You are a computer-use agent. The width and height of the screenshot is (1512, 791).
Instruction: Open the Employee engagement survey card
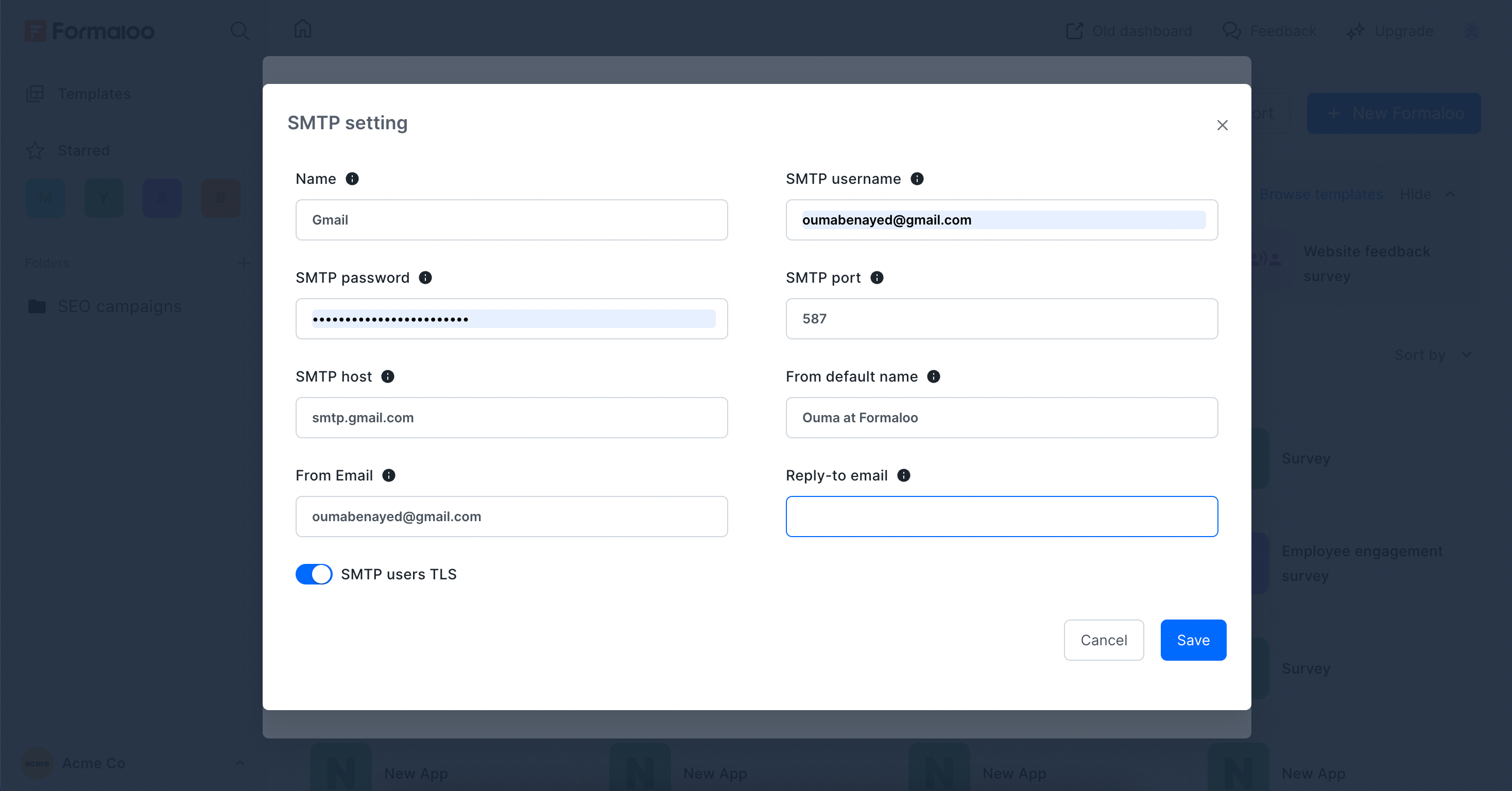point(1362,563)
